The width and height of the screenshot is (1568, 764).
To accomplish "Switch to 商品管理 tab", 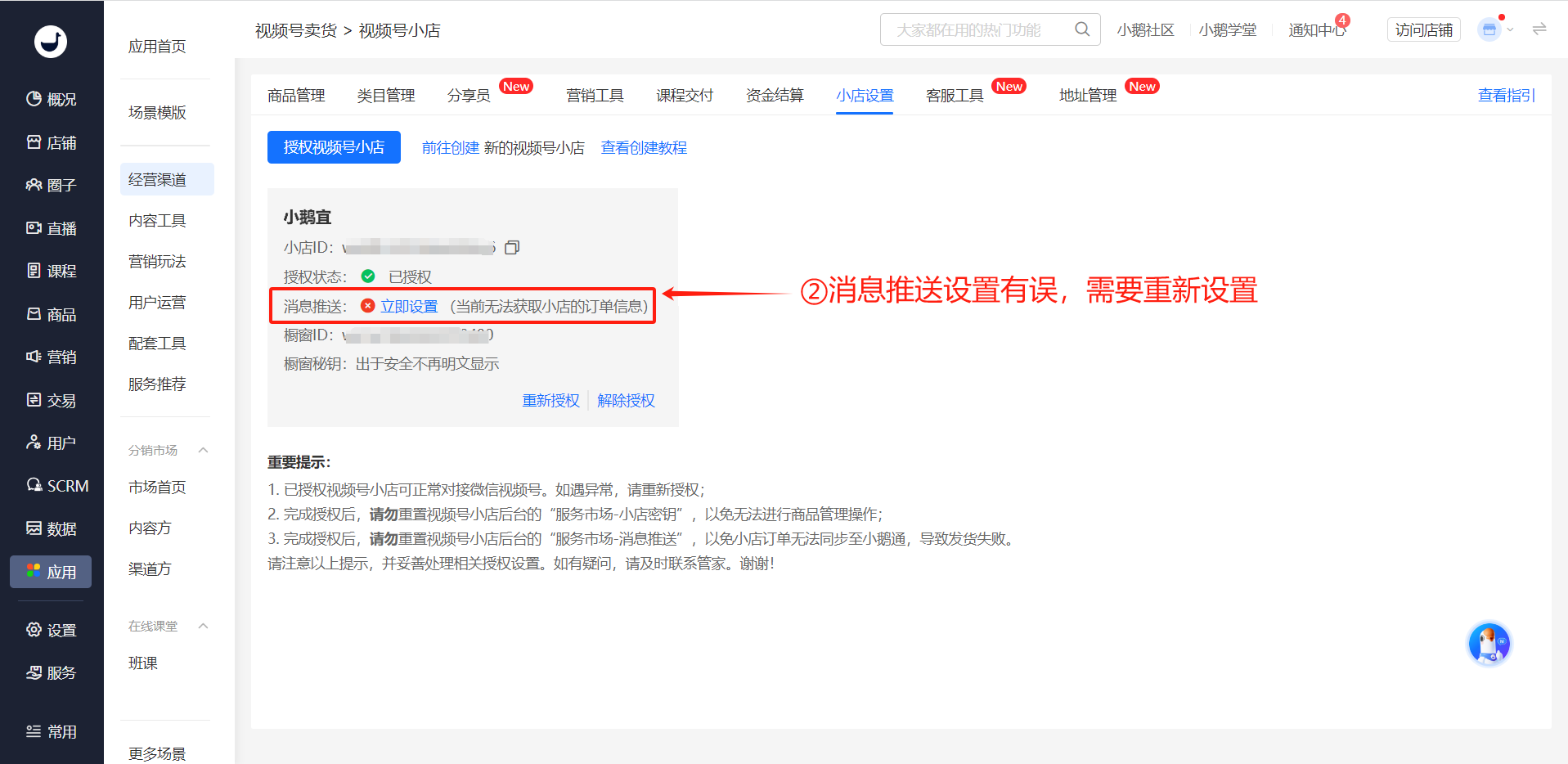I will click(296, 96).
